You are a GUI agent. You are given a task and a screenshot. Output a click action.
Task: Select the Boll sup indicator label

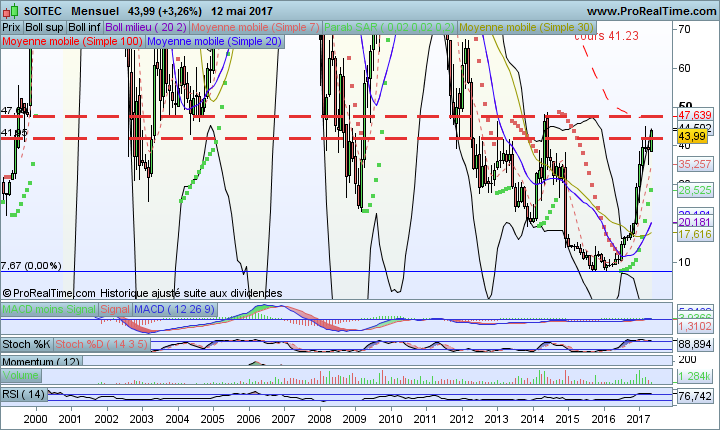coord(44,28)
